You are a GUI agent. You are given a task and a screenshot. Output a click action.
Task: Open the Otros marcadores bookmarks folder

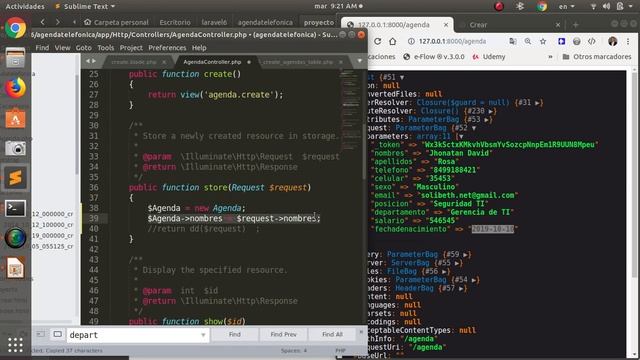pos(597,57)
